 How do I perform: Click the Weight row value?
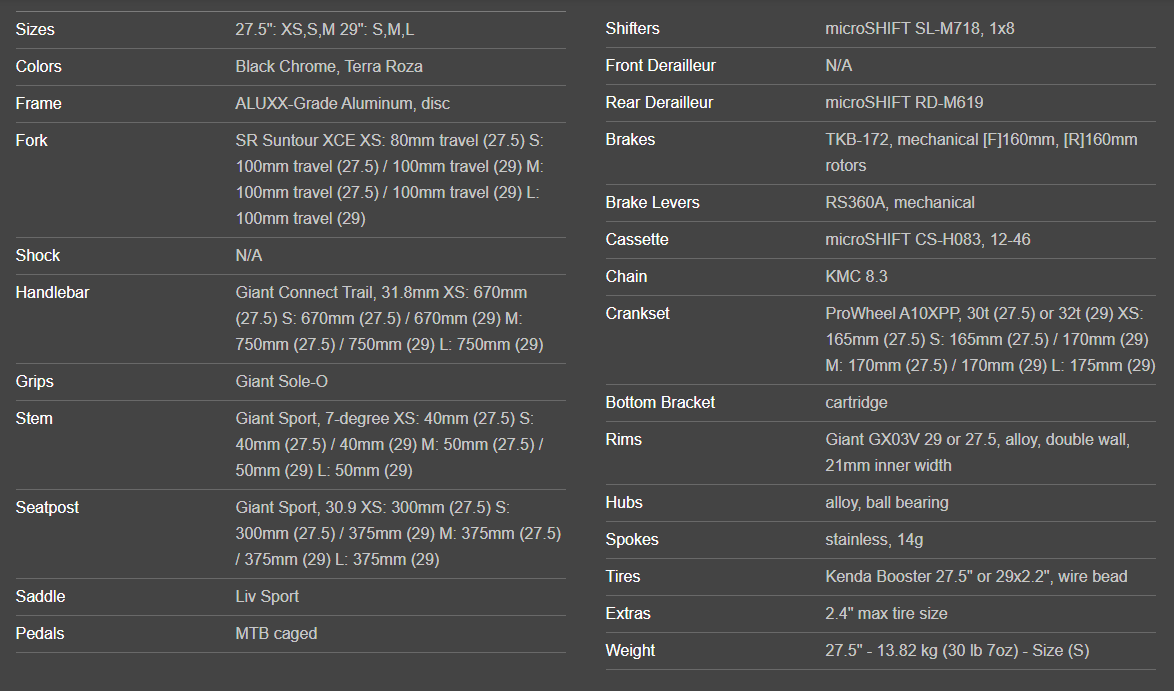click(x=956, y=651)
